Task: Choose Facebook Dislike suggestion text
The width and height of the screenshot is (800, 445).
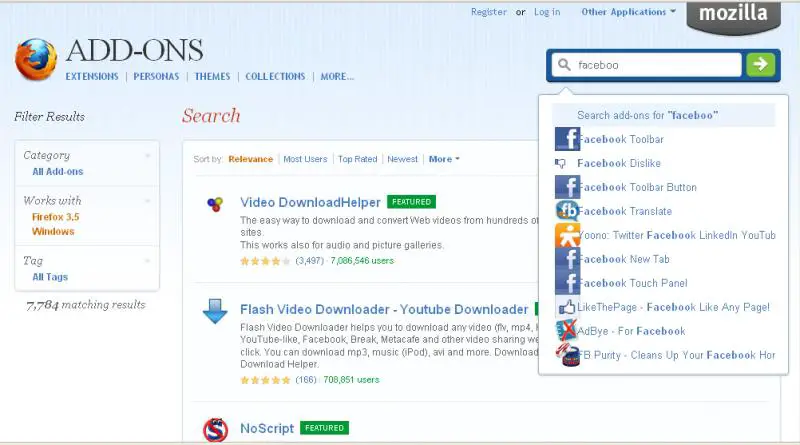Action: (619, 163)
